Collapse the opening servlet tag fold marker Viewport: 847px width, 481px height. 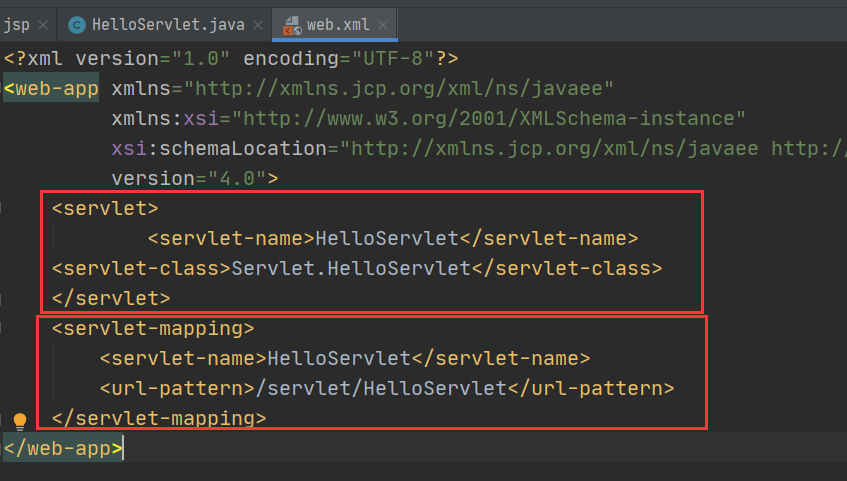tap(2, 208)
